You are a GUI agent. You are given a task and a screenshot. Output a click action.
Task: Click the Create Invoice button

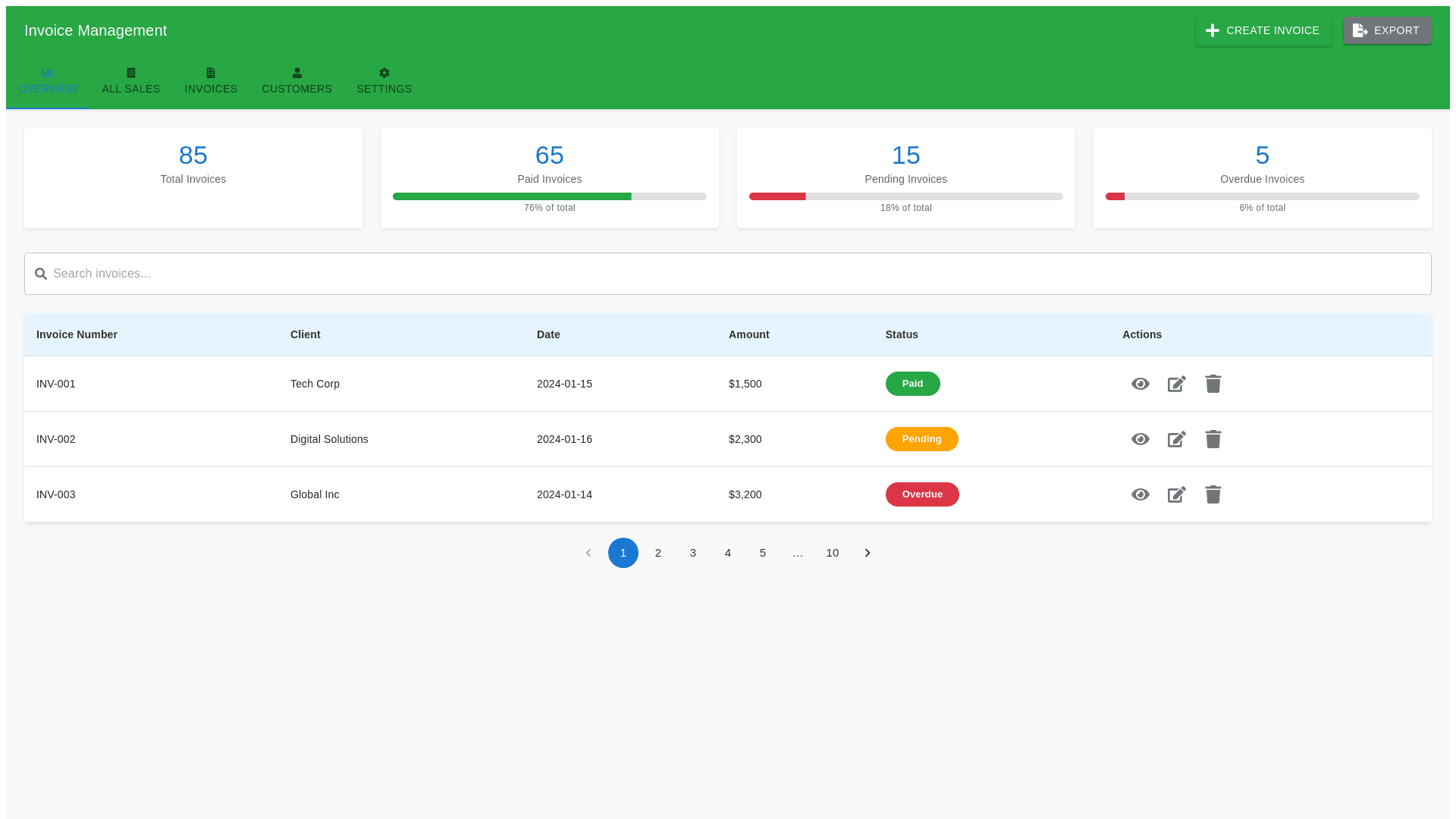pyautogui.click(x=1263, y=30)
